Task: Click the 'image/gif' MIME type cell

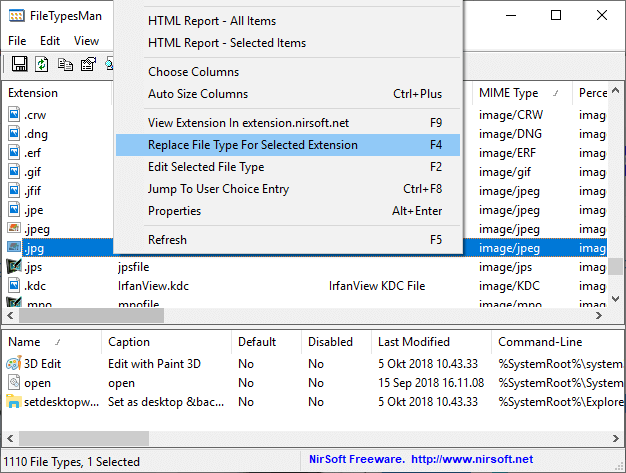Action: click(505, 172)
